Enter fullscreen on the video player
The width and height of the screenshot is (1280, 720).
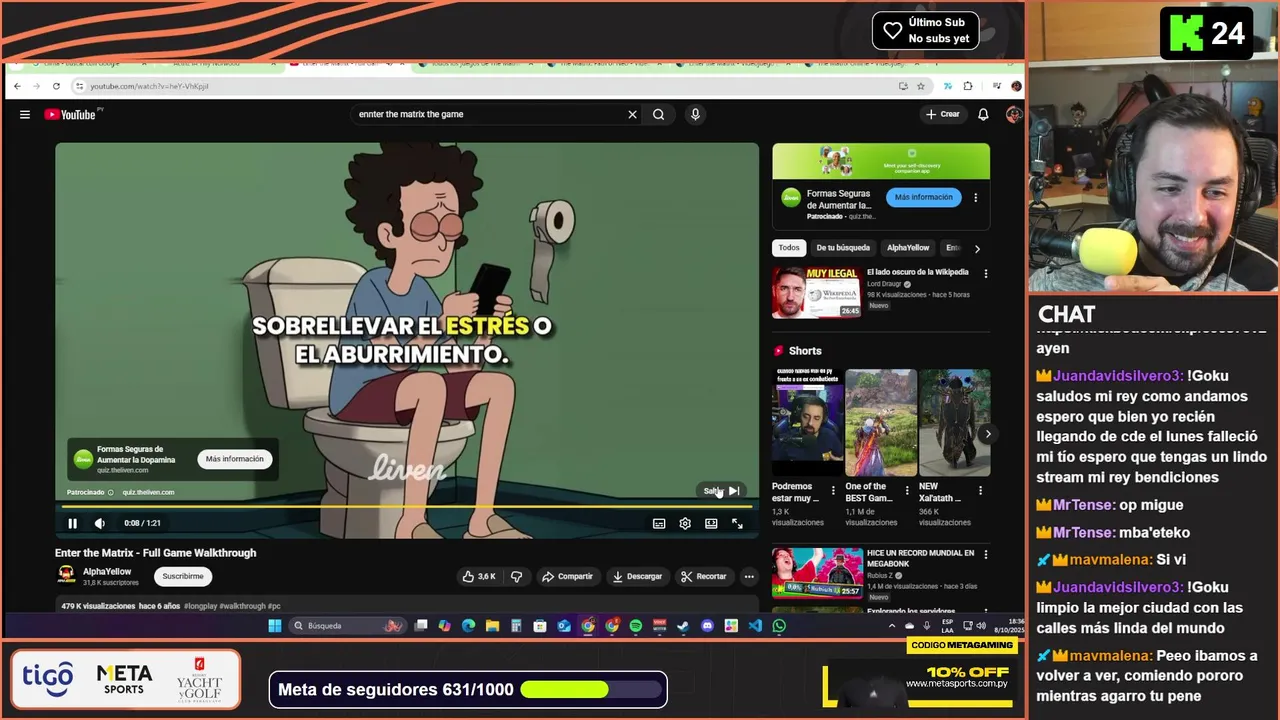click(737, 523)
